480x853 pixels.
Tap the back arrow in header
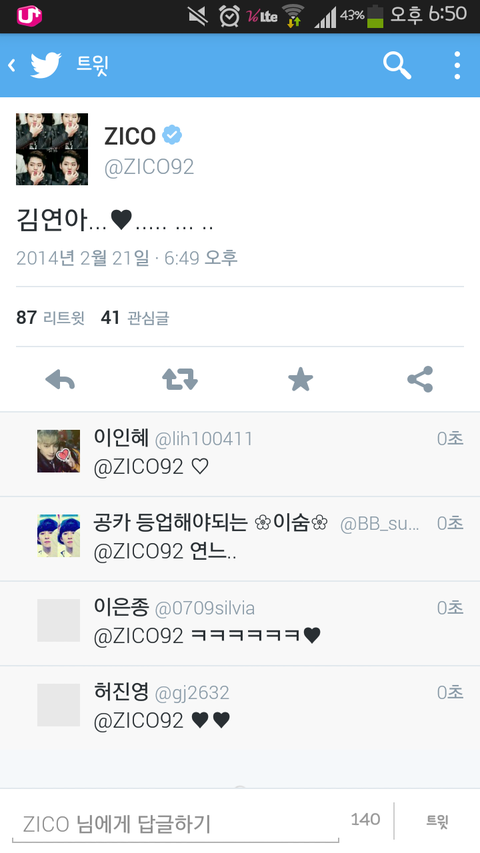click(11, 65)
